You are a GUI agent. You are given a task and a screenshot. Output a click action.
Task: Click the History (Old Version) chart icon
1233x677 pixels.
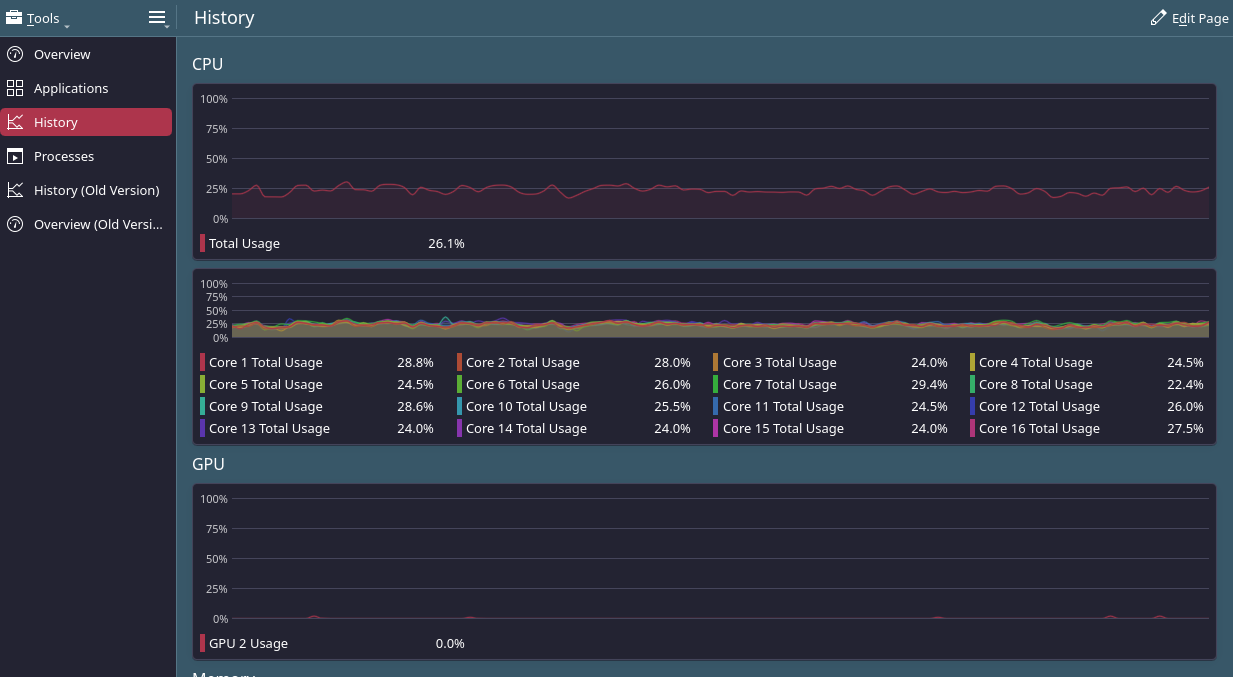click(15, 190)
